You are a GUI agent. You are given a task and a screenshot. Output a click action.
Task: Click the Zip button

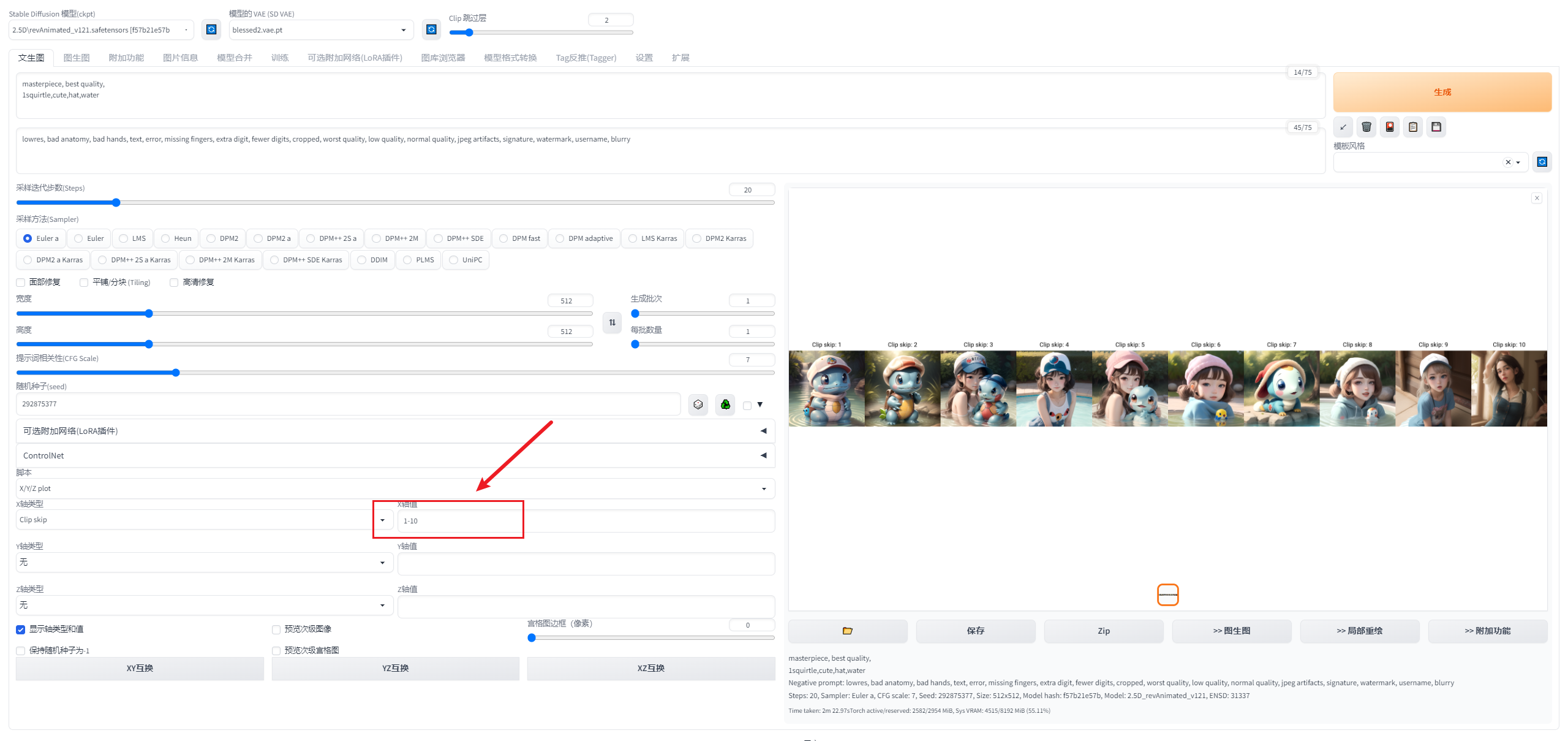pyautogui.click(x=1104, y=631)
